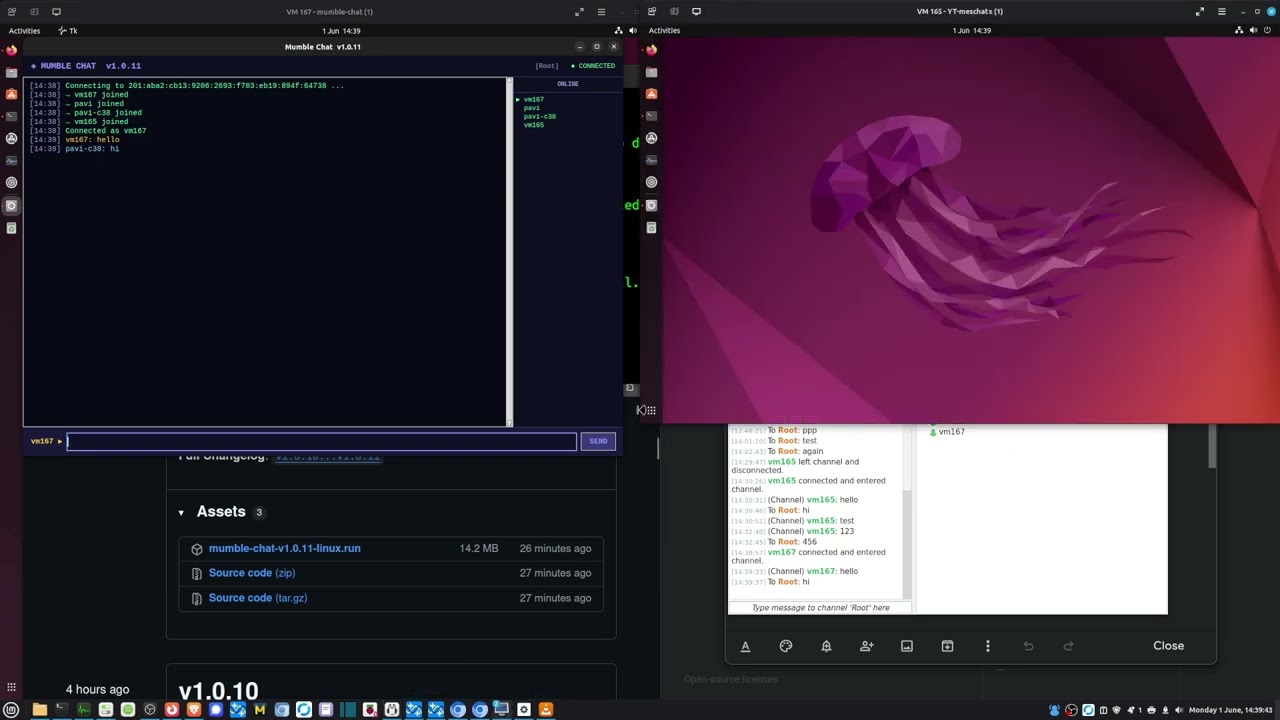1280x720 pixels.
Task: Open Activities in the VM 167 desktop
Action: pyautogui.click(x=24, y=31)
